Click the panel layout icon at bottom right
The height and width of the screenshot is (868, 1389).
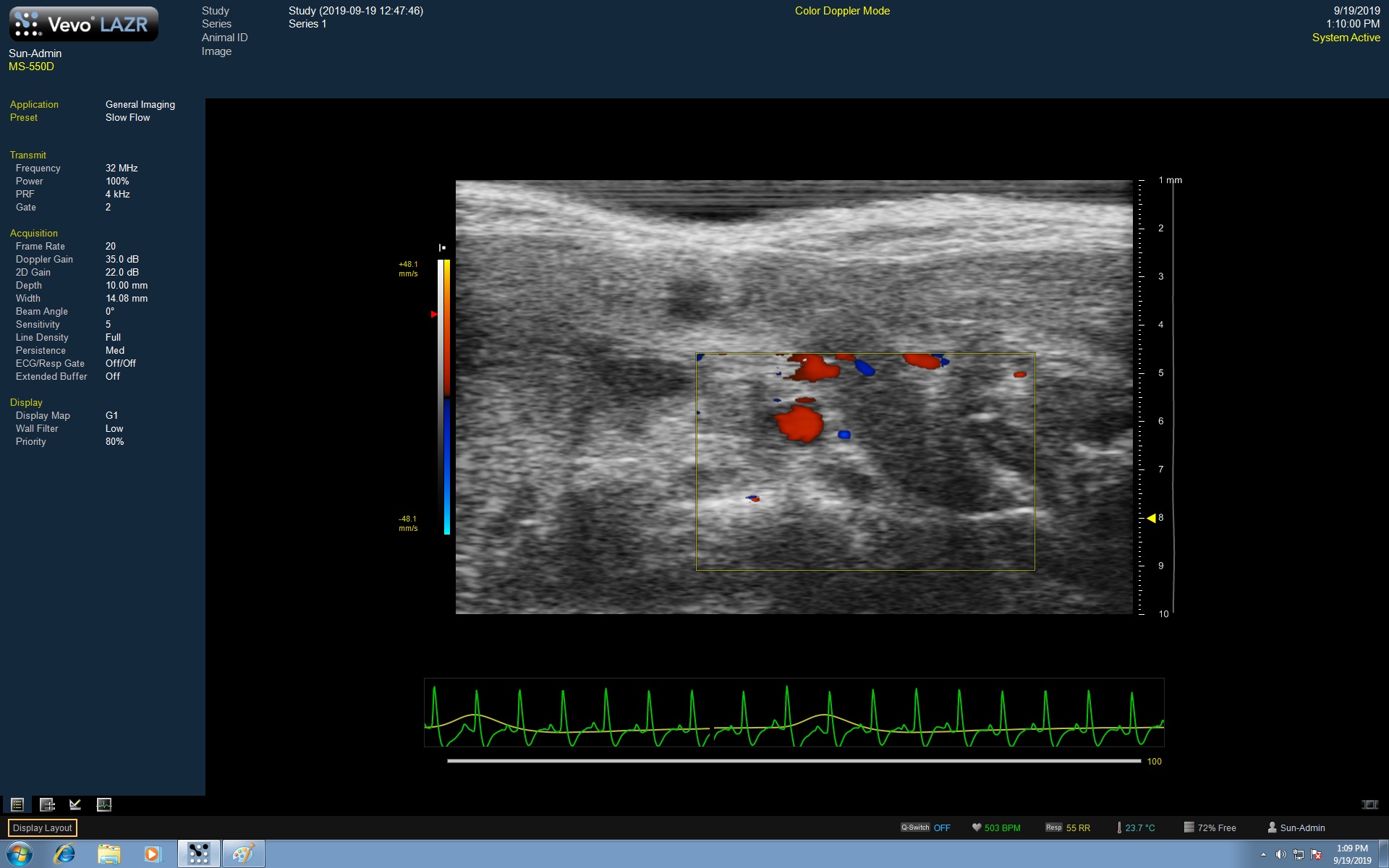click(1369, 804)
